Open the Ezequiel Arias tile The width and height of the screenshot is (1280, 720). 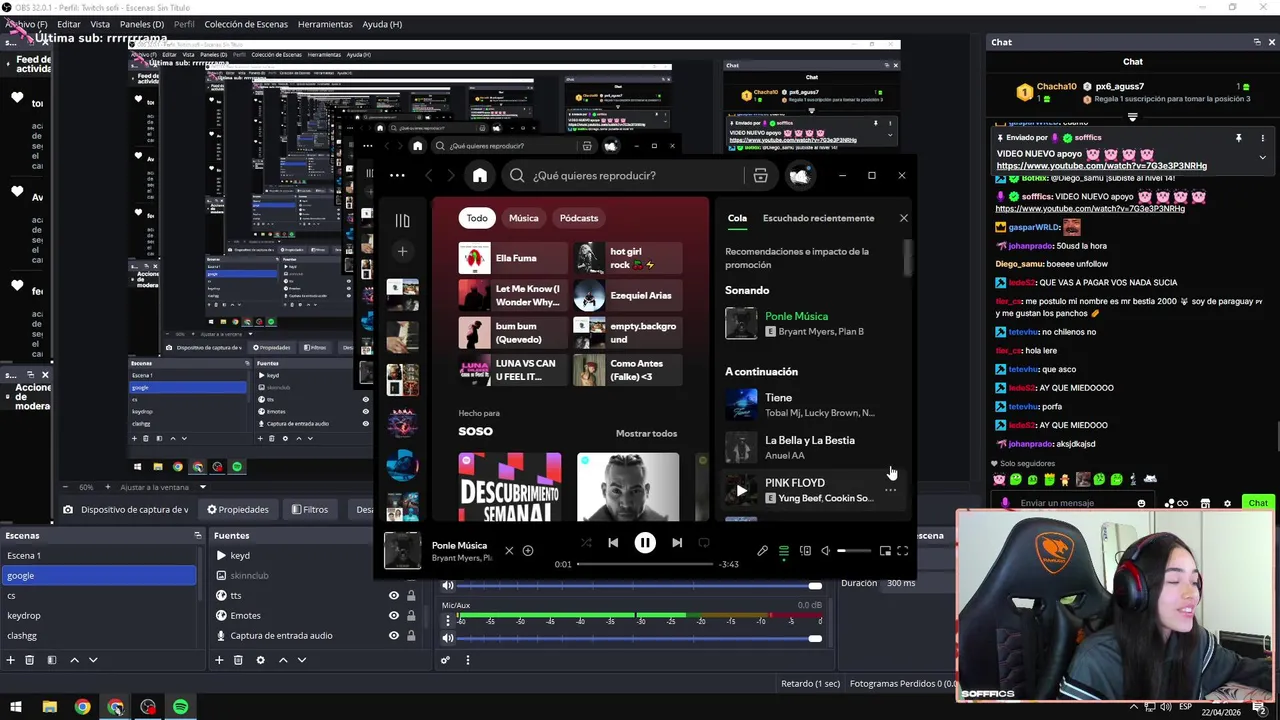click(628, 295)
